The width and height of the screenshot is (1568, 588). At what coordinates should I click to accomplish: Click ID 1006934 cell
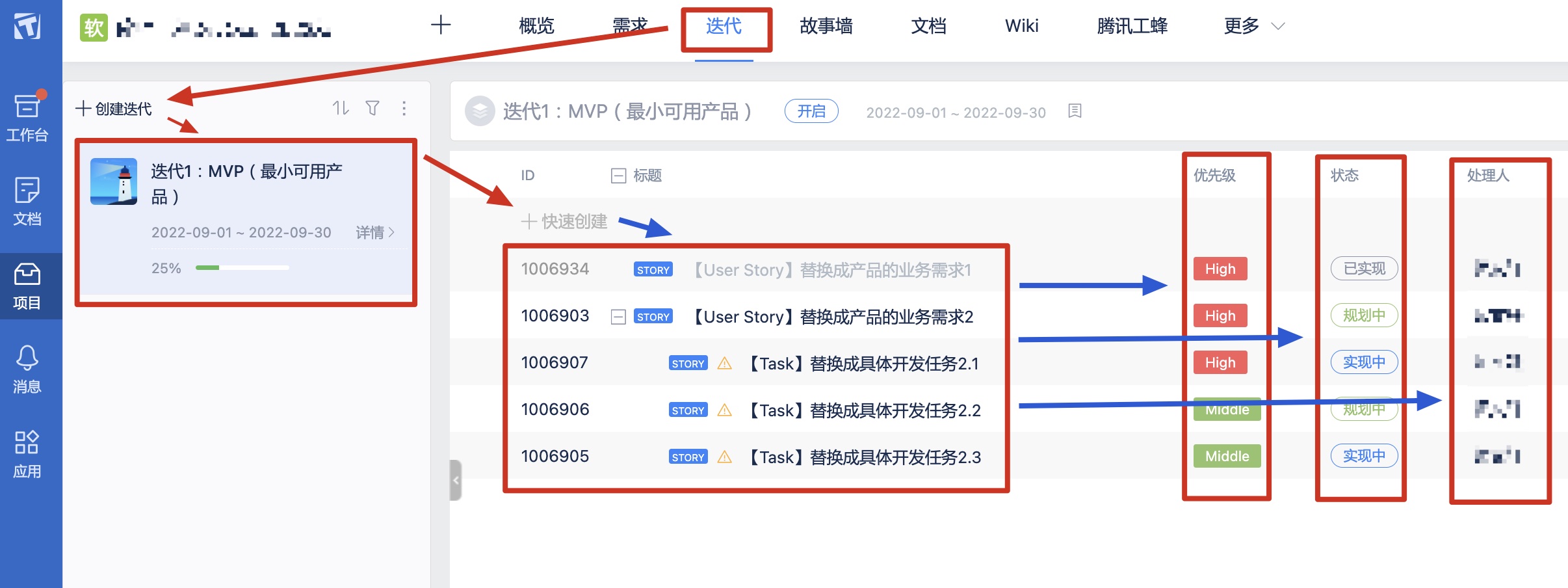click(x=555, y=269)
